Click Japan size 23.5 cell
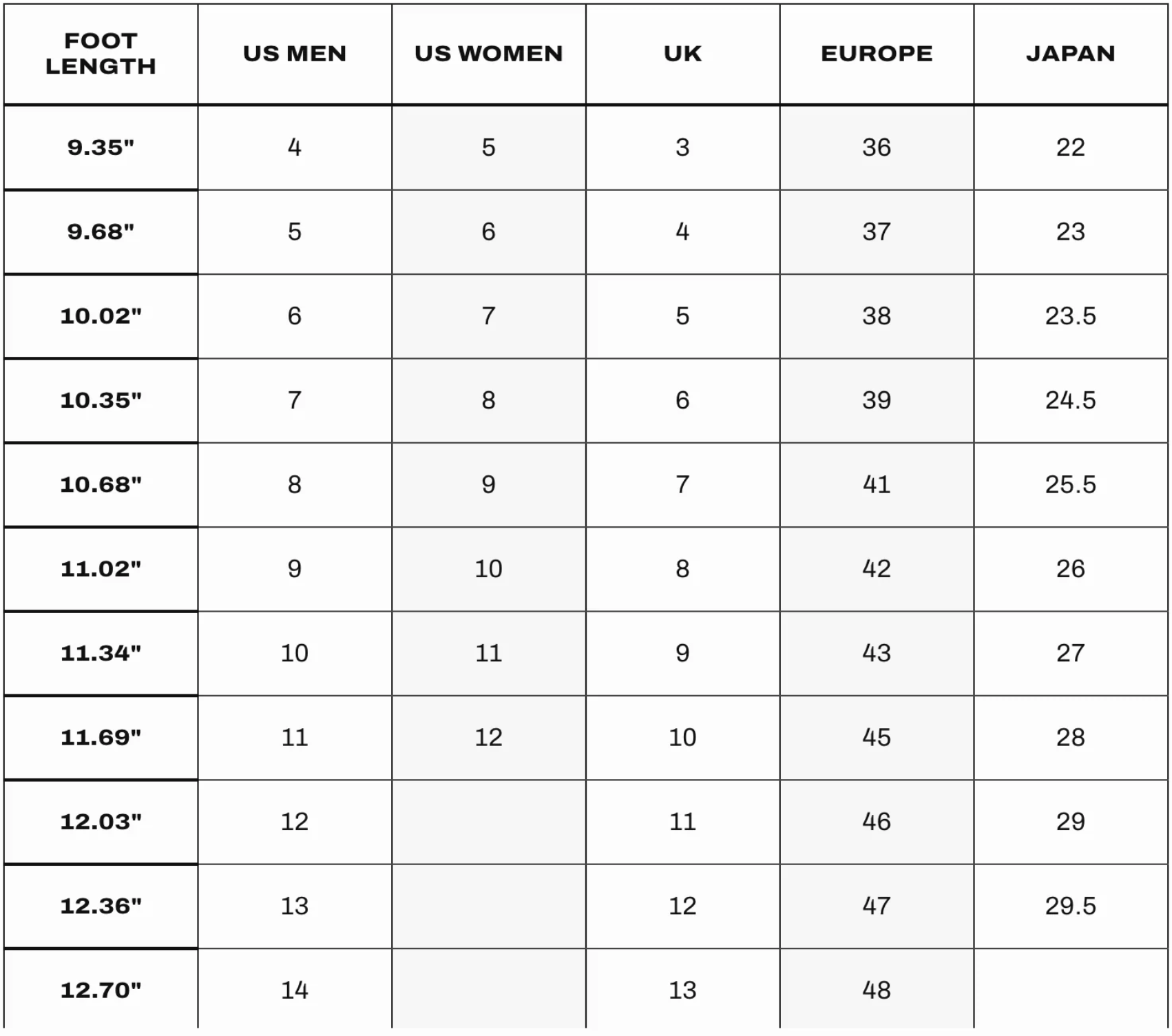The width and height of the screenshot is (1172, 1036). pyautogui.click(x=1071, y=316)
